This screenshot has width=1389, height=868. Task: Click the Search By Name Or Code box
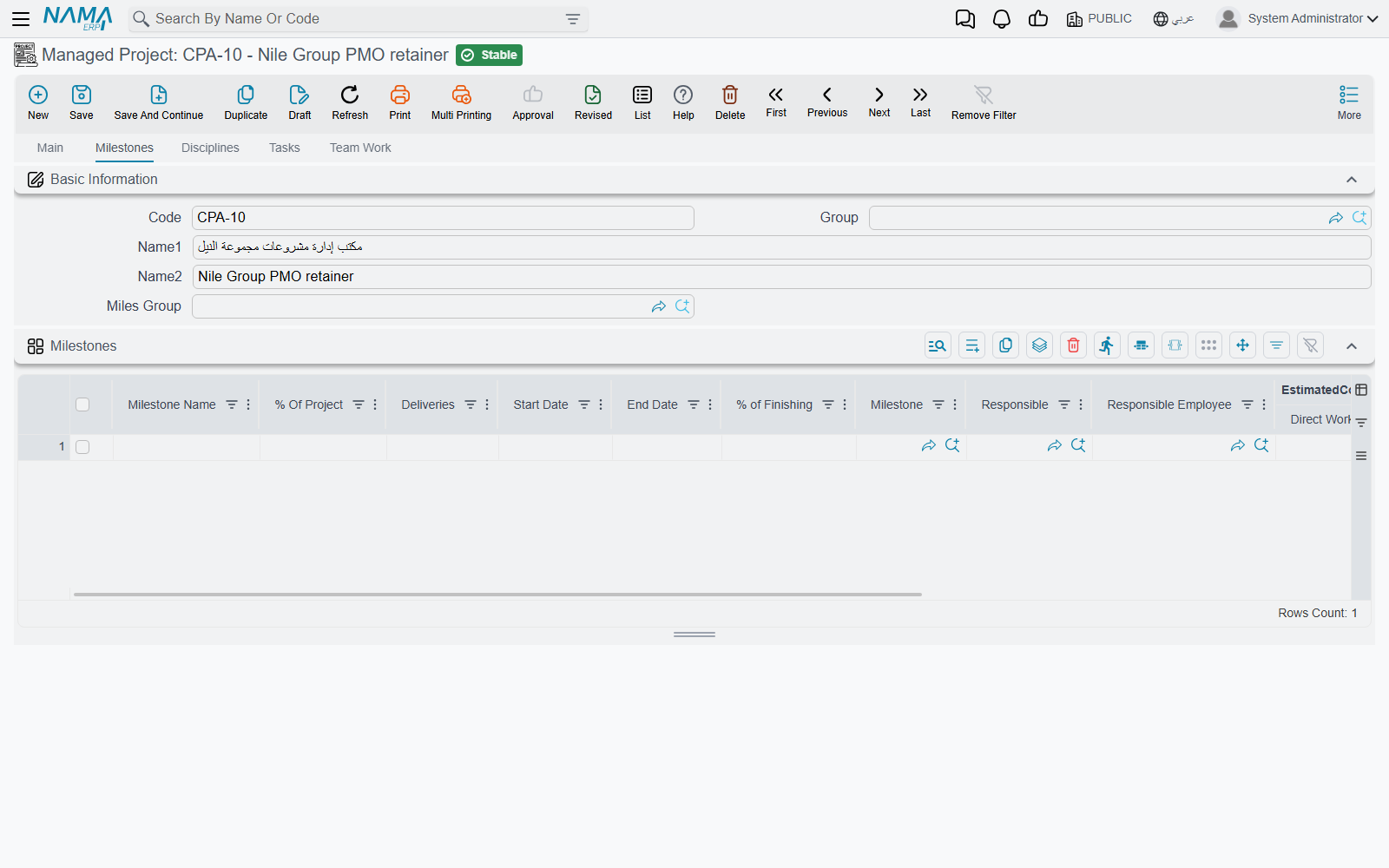(x=359, y=19)
